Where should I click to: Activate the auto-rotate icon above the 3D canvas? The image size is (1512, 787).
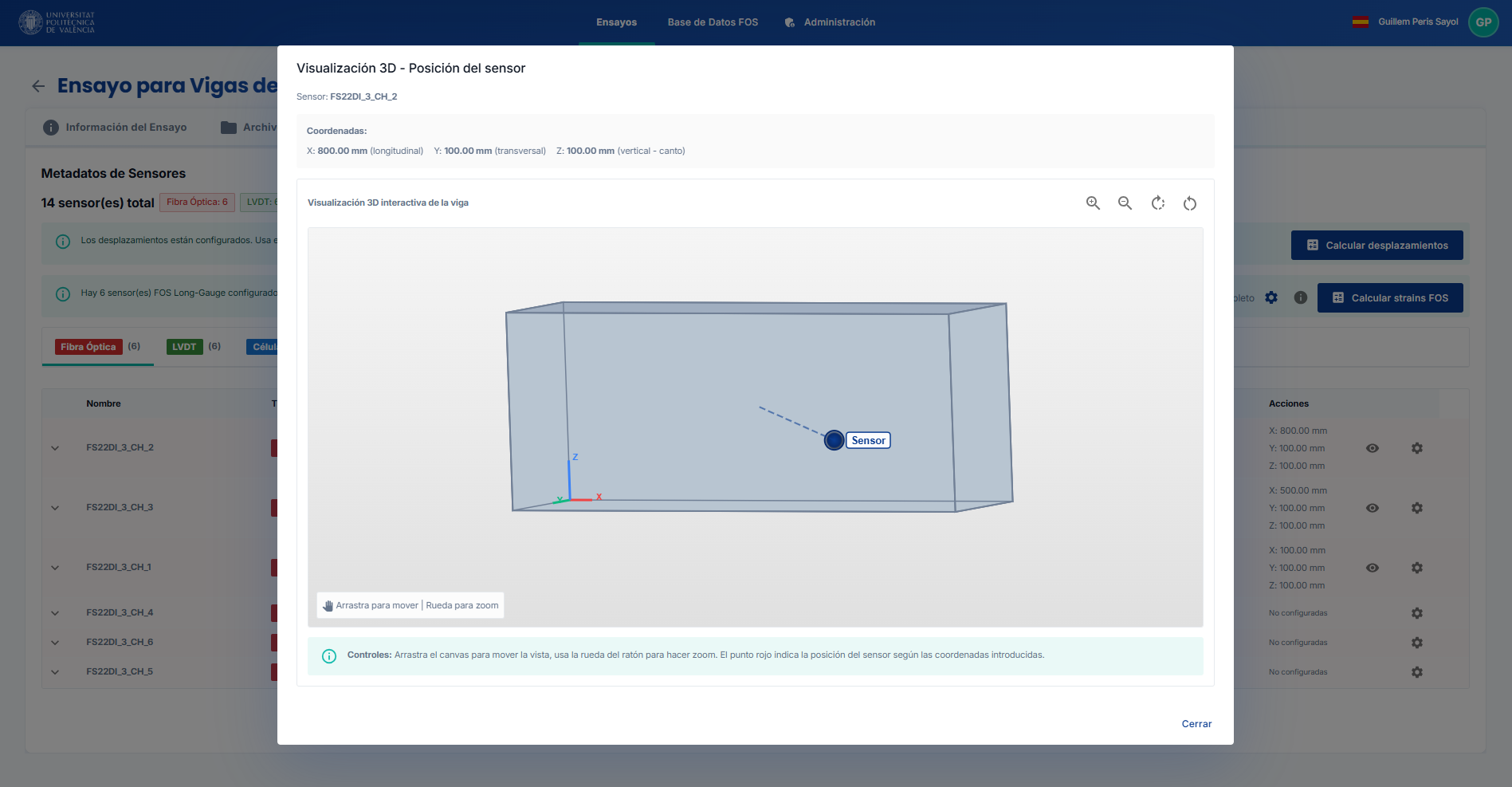click(1157, 203)
